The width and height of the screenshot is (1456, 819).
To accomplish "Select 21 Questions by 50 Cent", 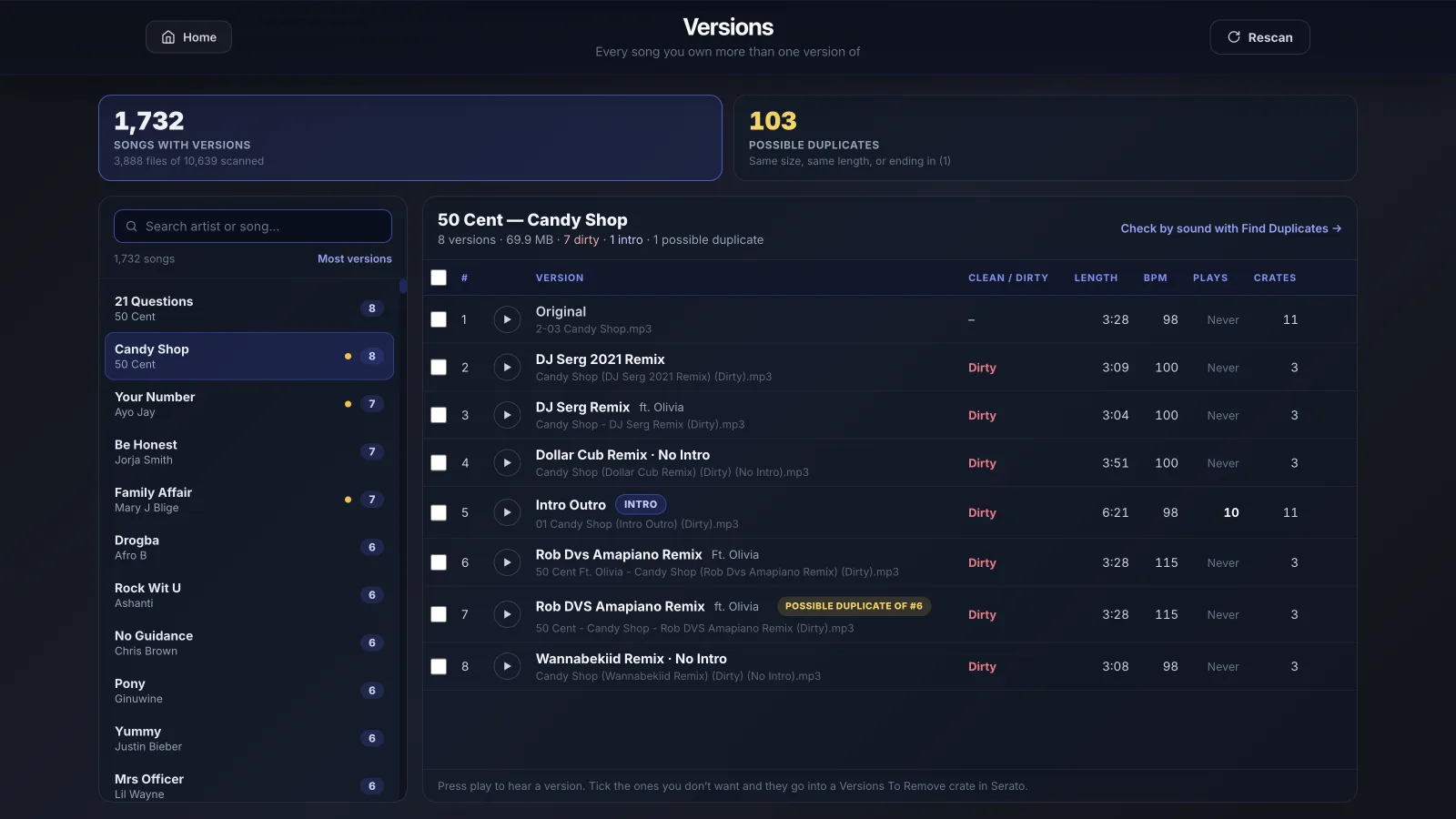I will pos(249,308).
